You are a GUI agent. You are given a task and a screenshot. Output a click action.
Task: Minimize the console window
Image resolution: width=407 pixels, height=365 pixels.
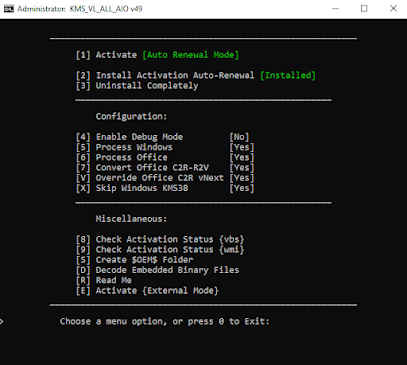[x=335, y=9]
